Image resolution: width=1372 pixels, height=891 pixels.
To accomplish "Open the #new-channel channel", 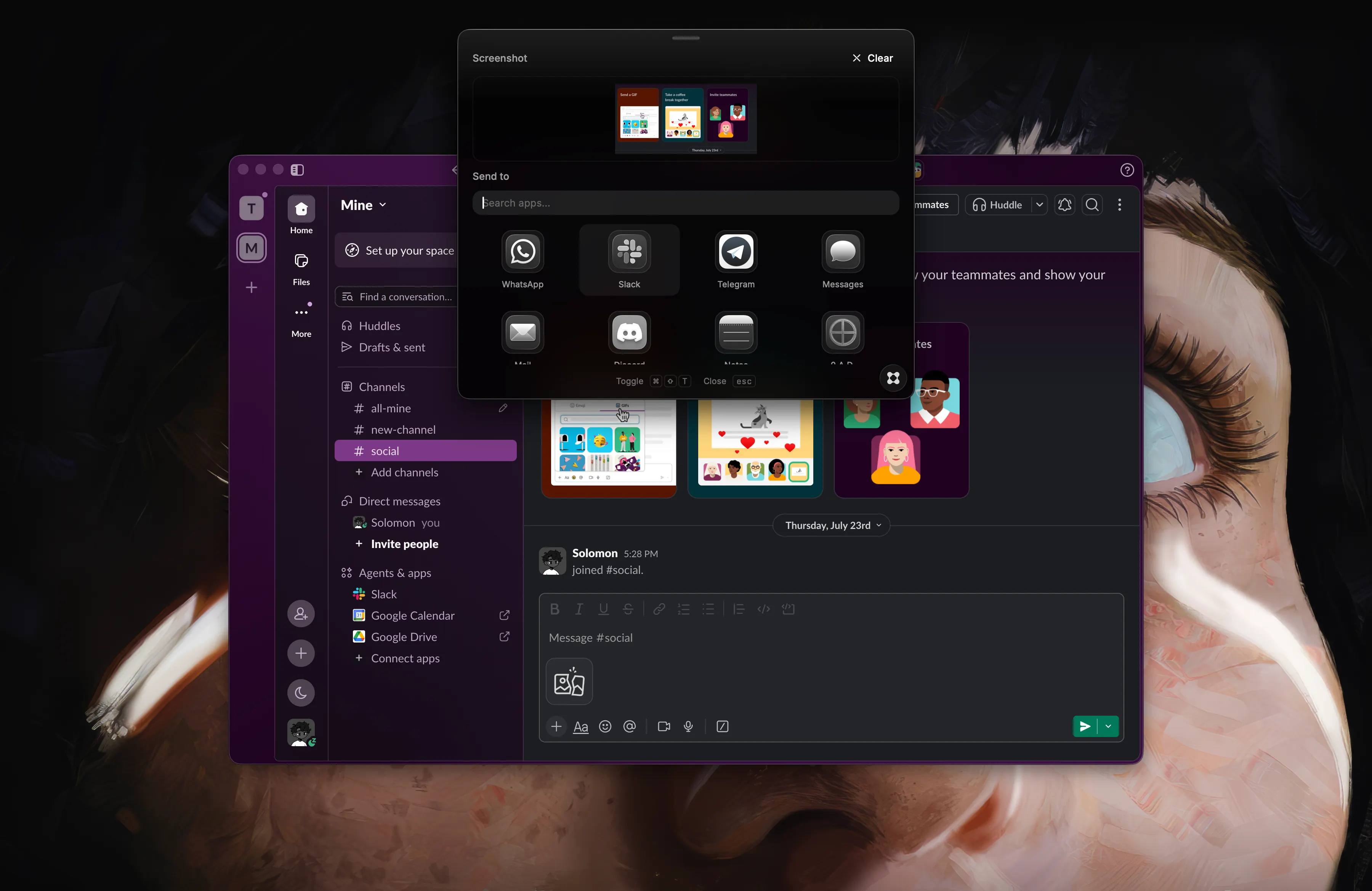I will (x=403, y=429).
